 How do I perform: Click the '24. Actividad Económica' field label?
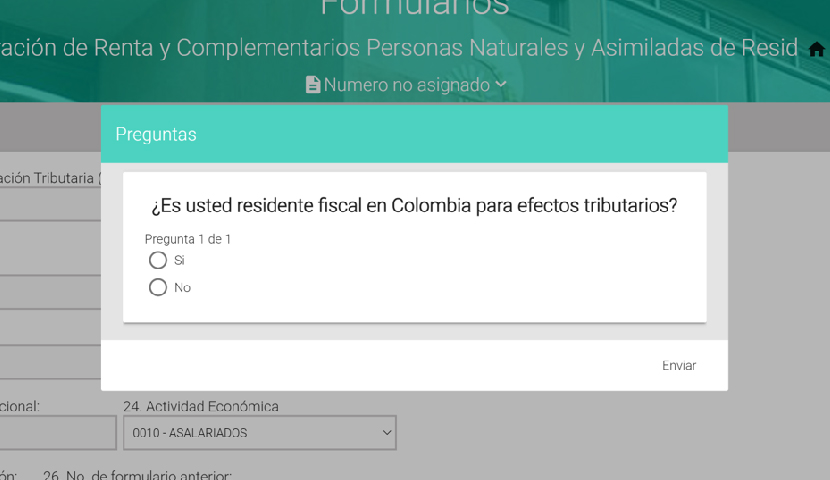coord(201,406)
